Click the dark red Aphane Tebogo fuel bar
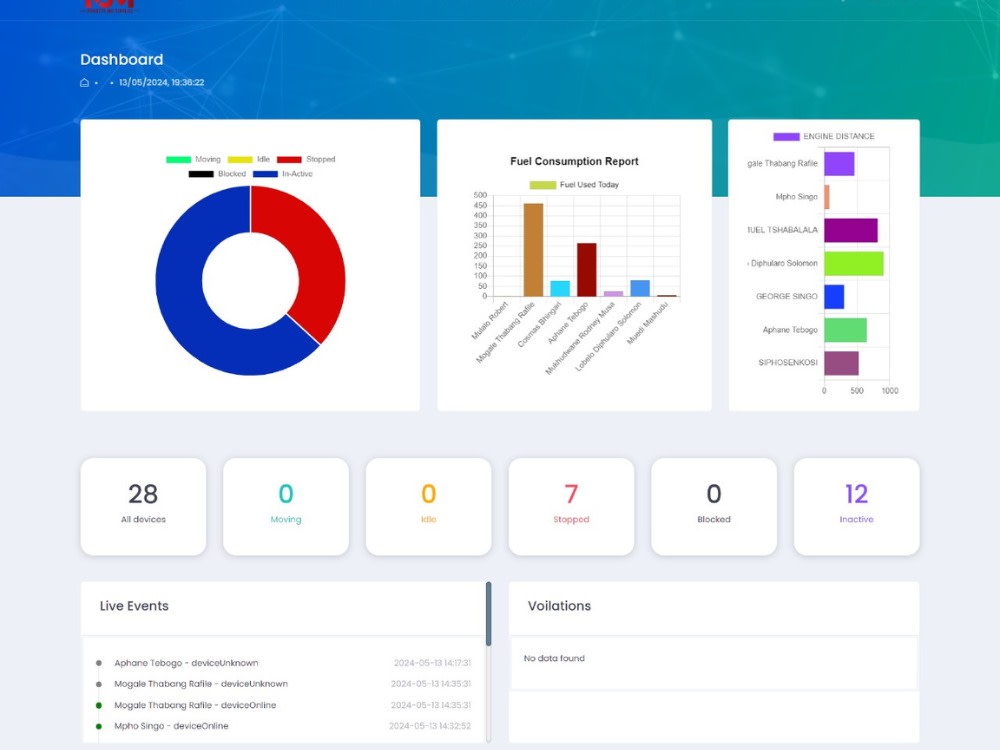 [x=587, y=270]
